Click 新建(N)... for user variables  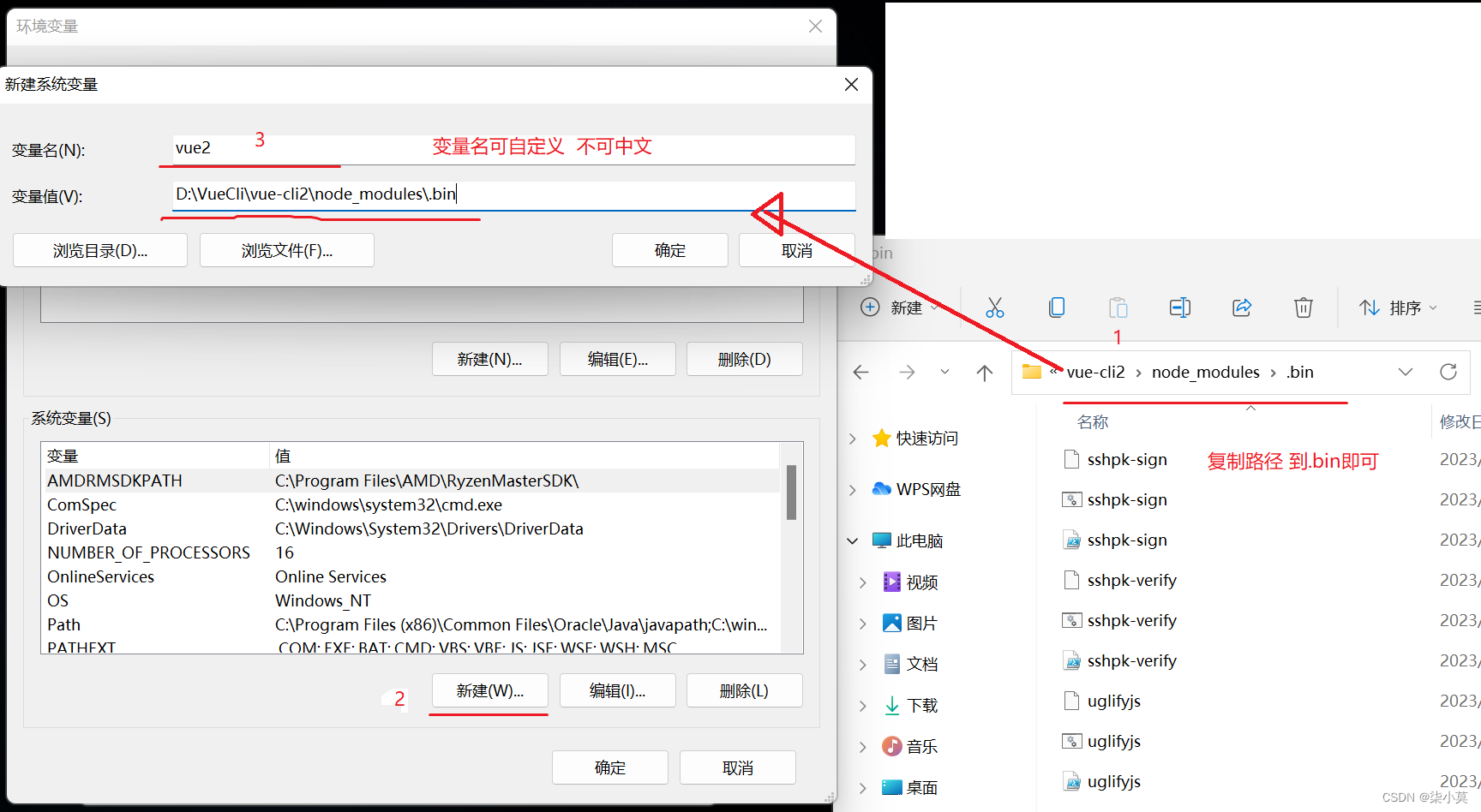(x=489, y=359)
